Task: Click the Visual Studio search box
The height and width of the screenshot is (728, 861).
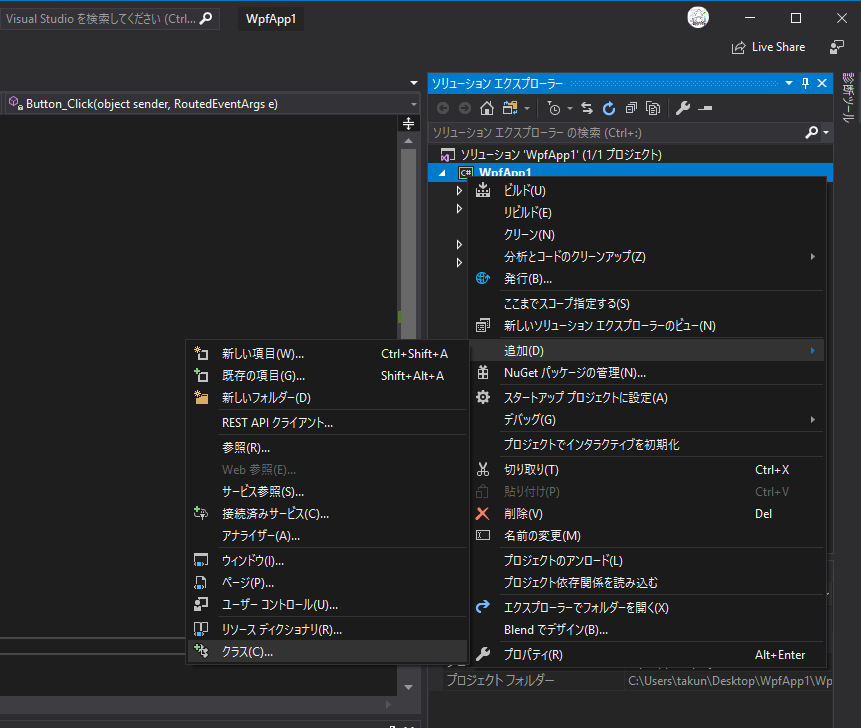Action: coord(109,19)
